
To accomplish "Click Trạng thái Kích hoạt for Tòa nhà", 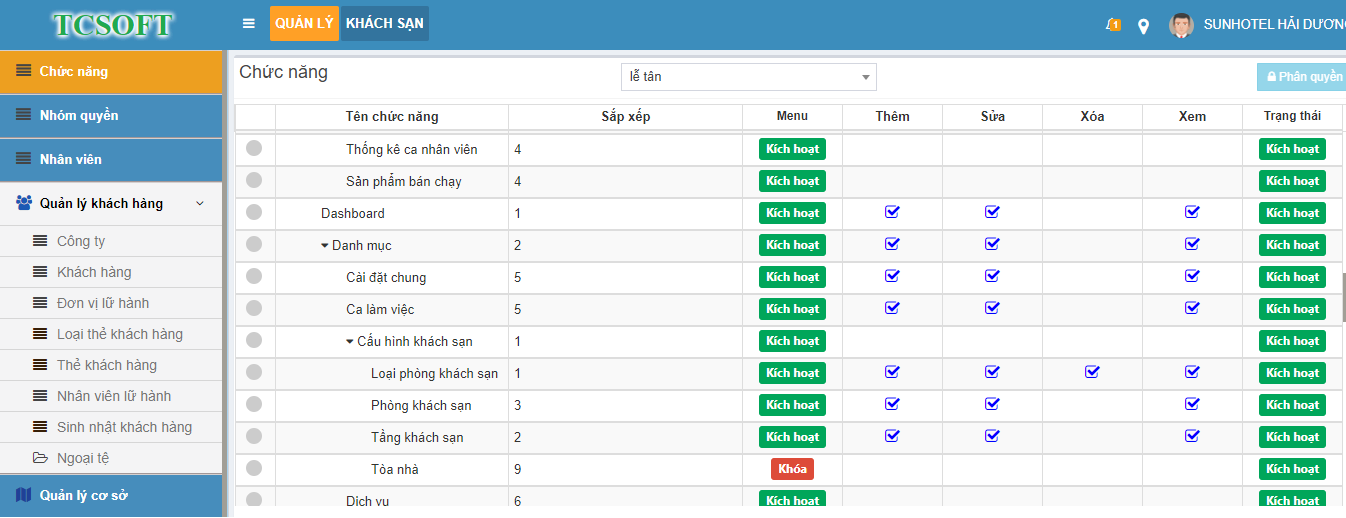I will pyautogui.click(x=1292, y=469).
